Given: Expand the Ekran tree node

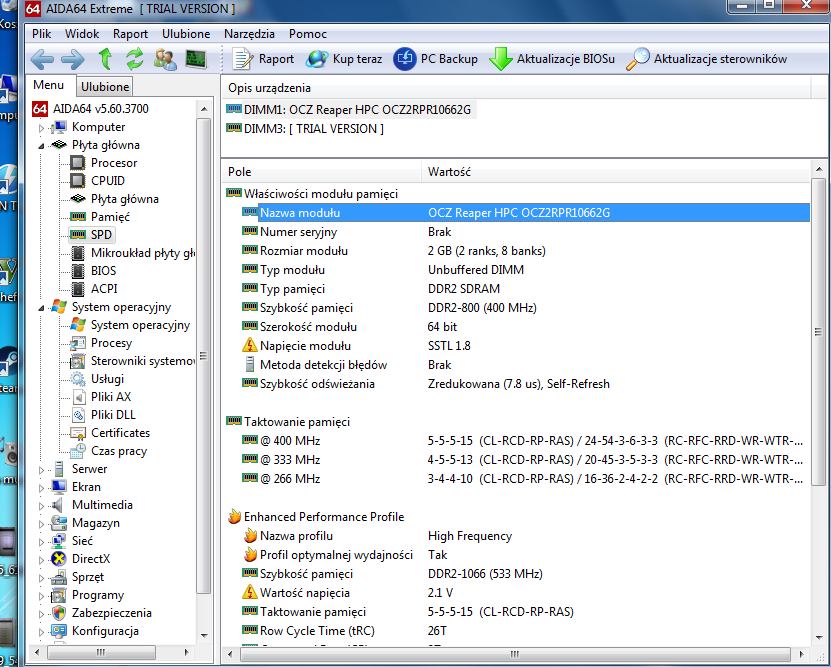Looking at the screenshot, I should click(41, 488).
